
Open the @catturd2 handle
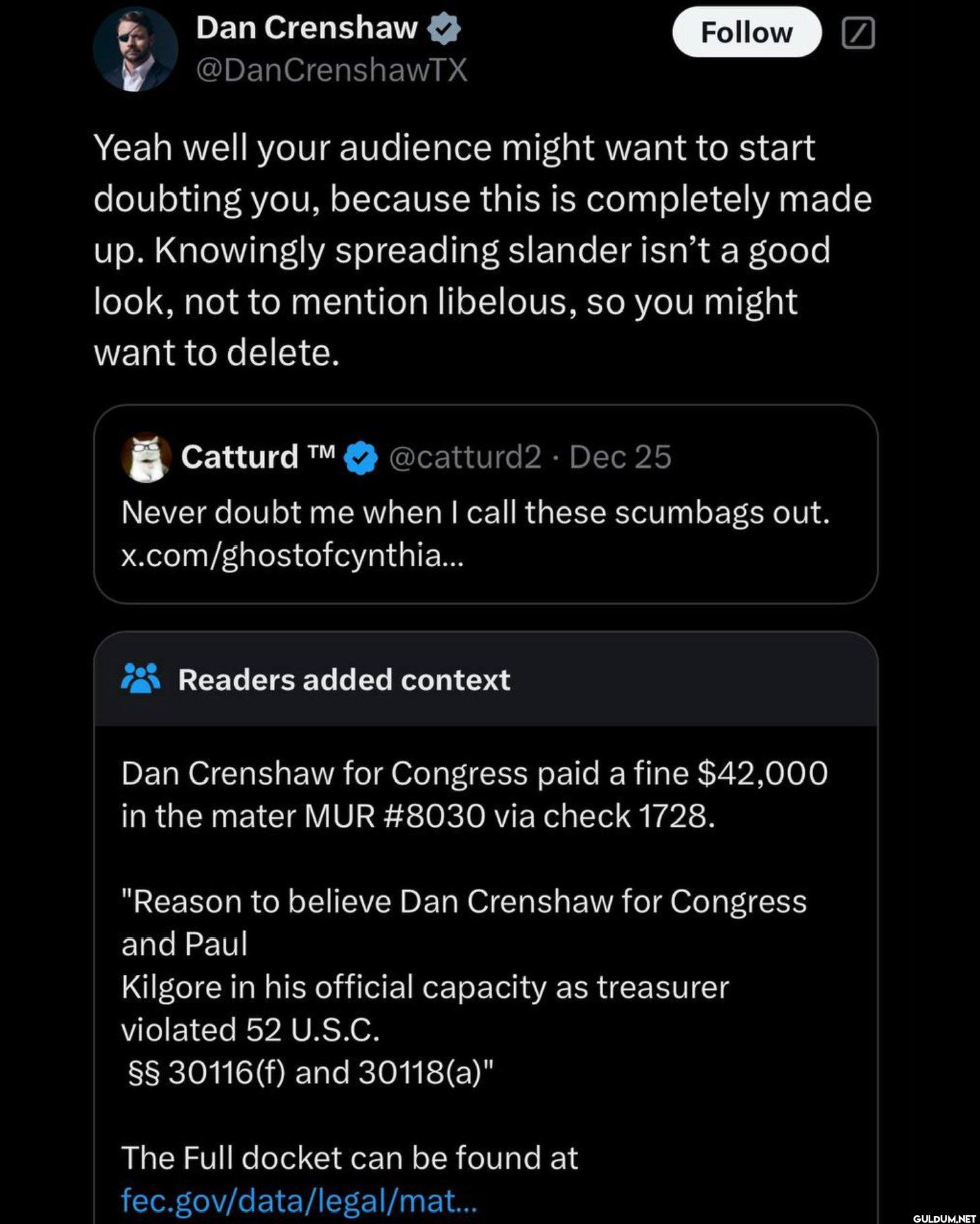(465, 456)
